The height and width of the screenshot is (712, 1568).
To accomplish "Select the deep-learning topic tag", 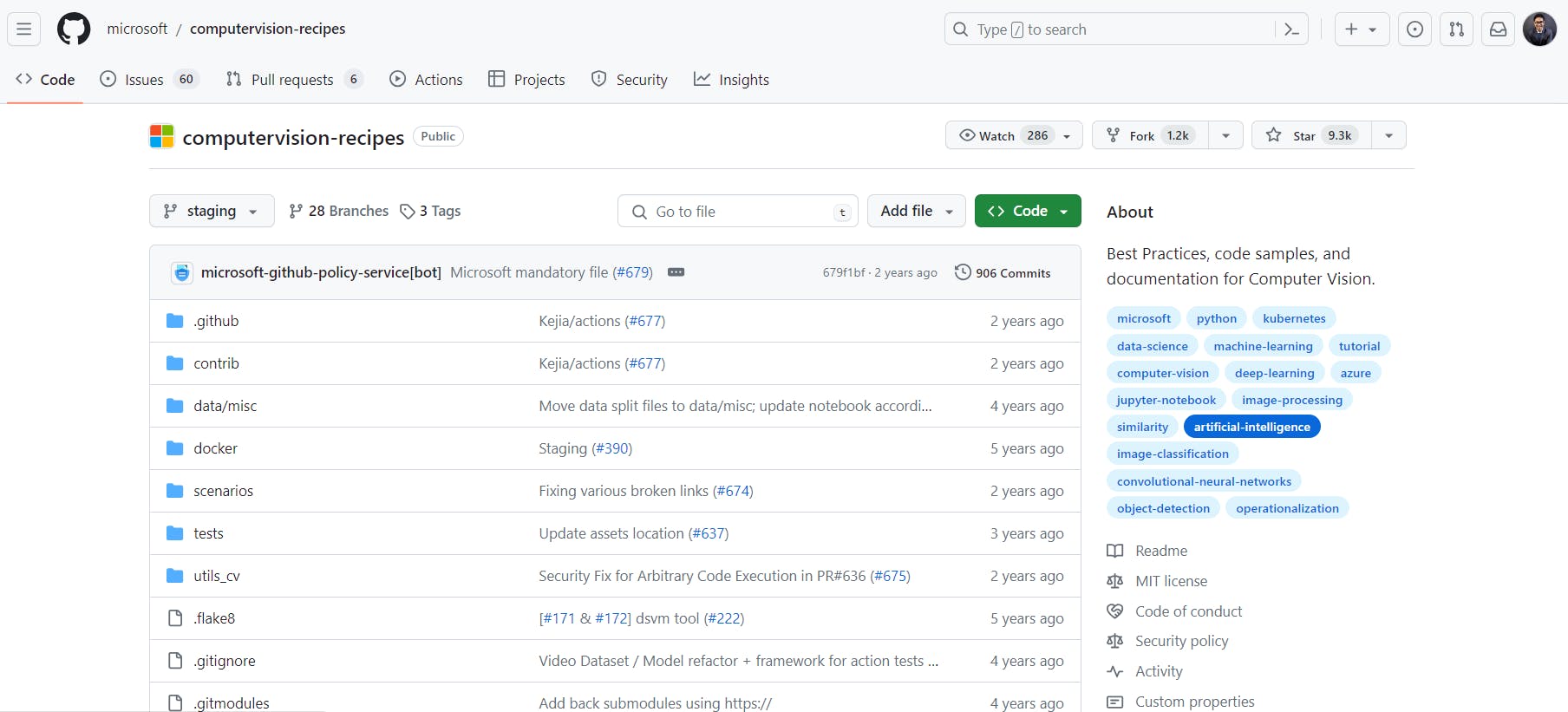I will 1274,373.
